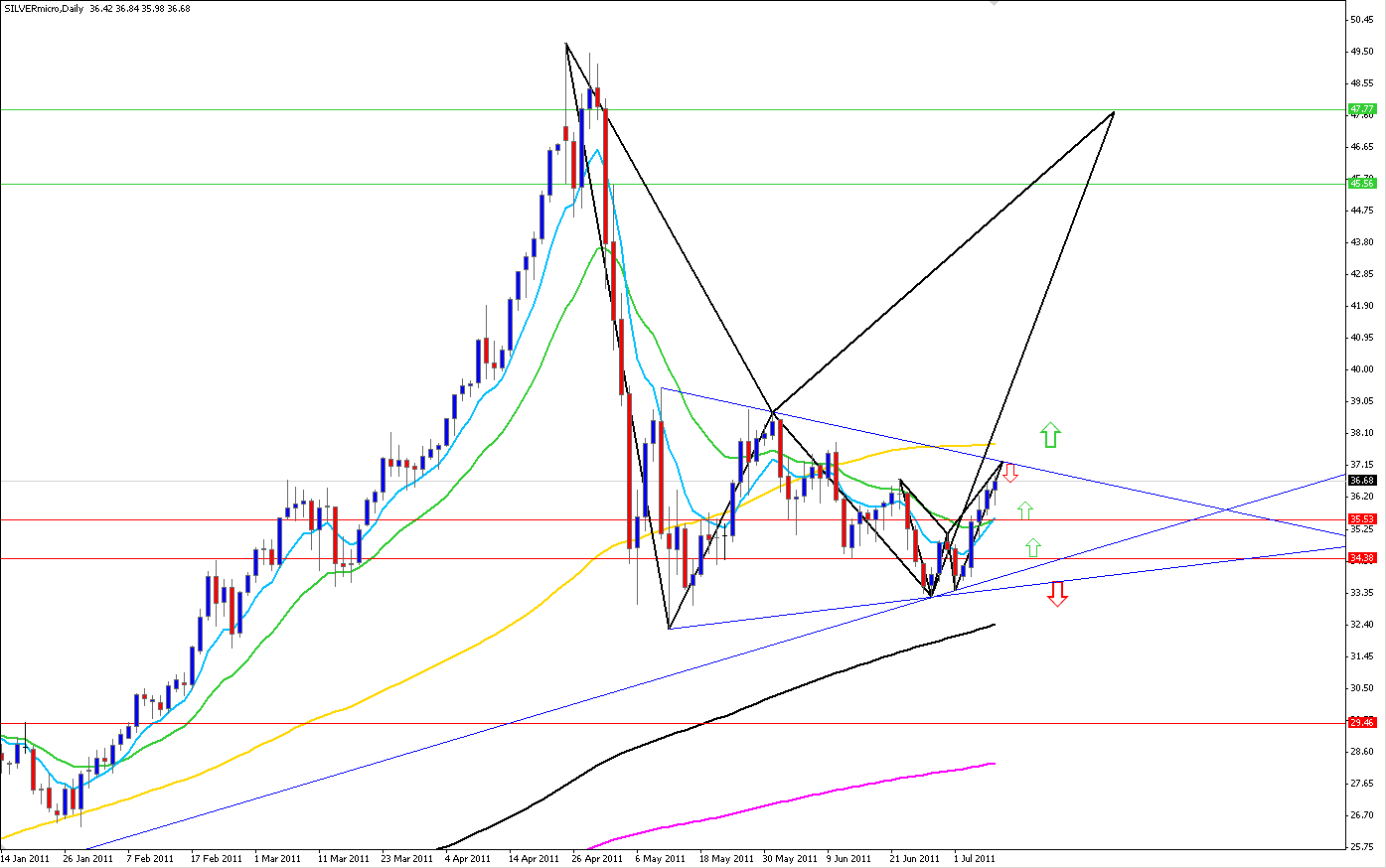Image resolution: width=1386 pixels, height=868 pixels.
Task: Click the 30 May 2011 date label
Action: (x=788, y=858)
